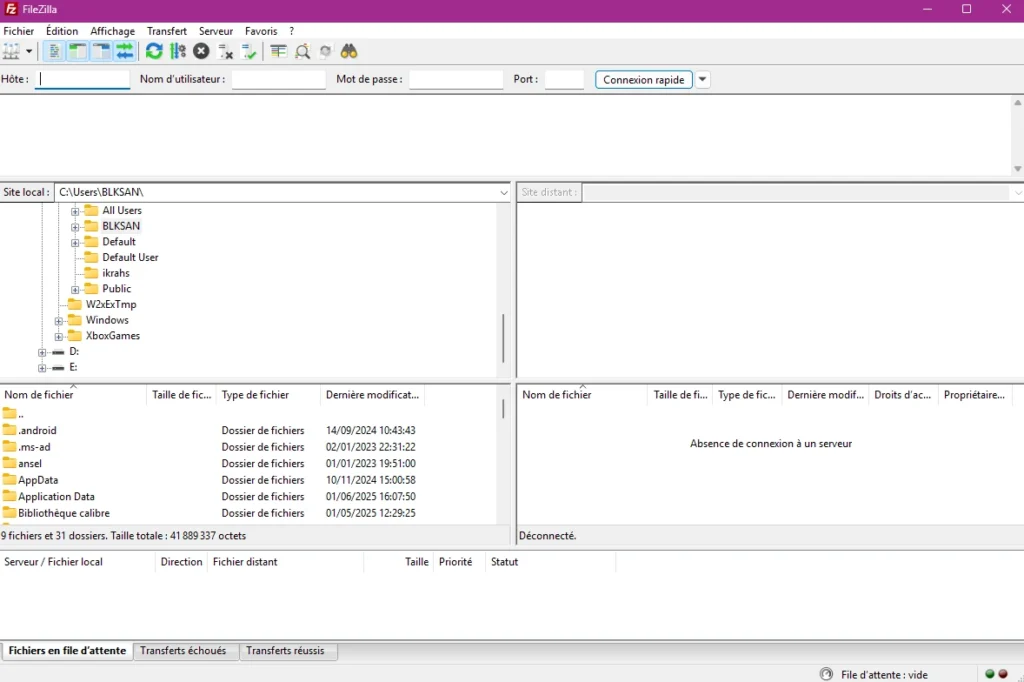Select the BLKSAN folder in the tree
This screenshot has width=1024, height=682.
point(121,226)
